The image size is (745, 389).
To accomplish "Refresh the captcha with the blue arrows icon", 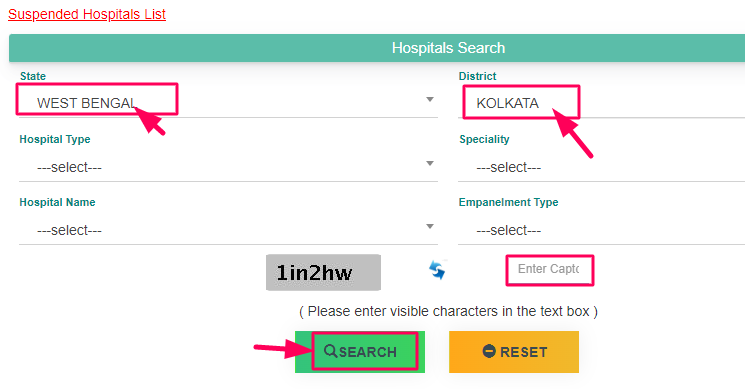I will (437, 270).
